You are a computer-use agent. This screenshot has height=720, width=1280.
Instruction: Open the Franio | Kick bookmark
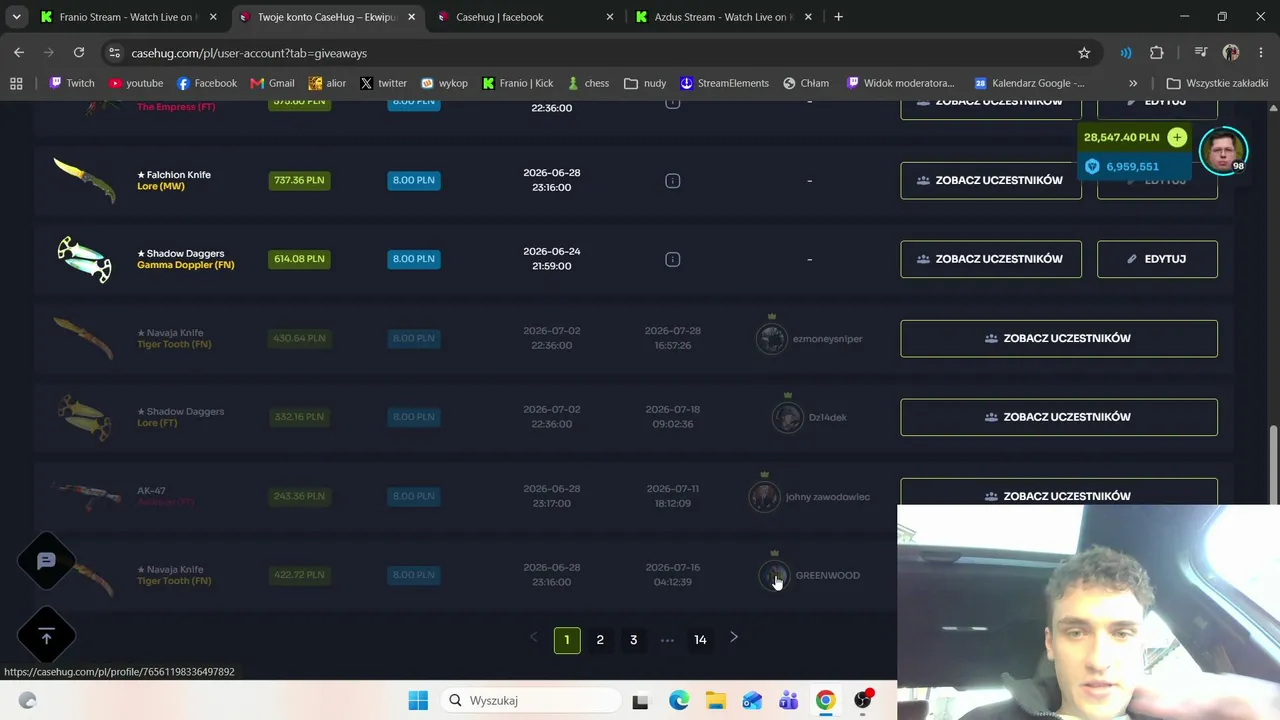517,83
